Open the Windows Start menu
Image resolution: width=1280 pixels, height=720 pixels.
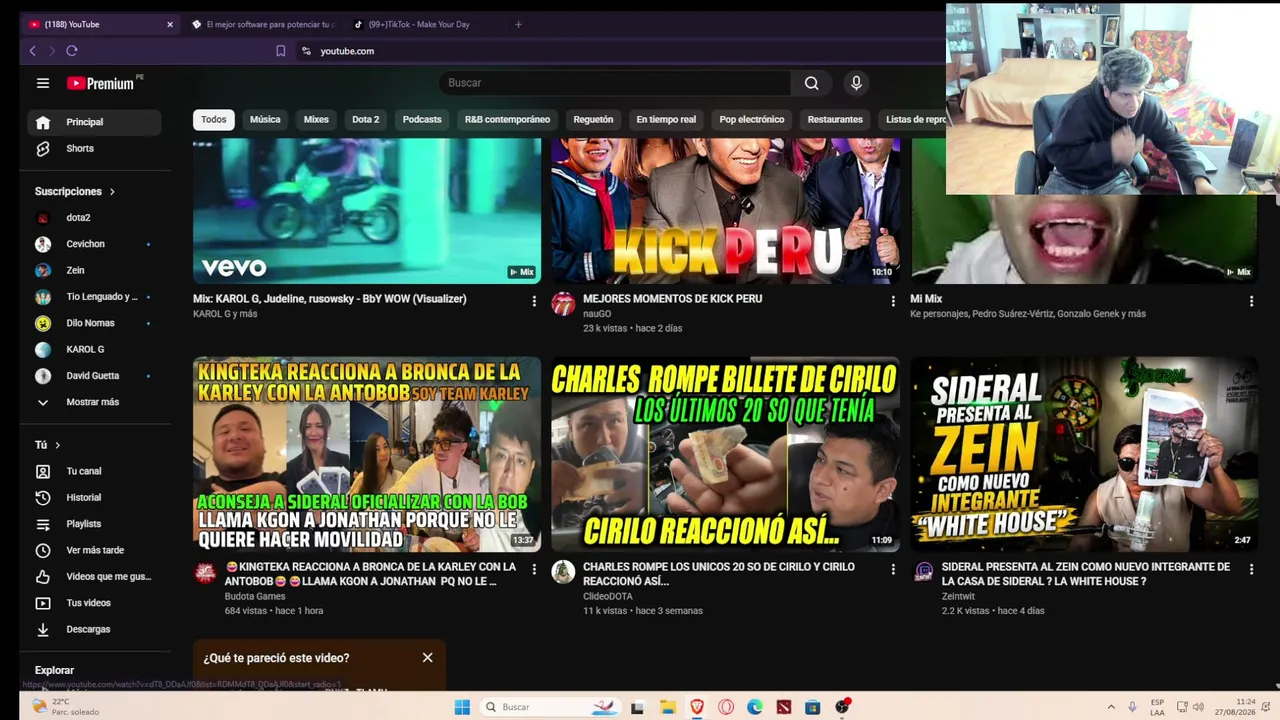click(x=462, y=707)
